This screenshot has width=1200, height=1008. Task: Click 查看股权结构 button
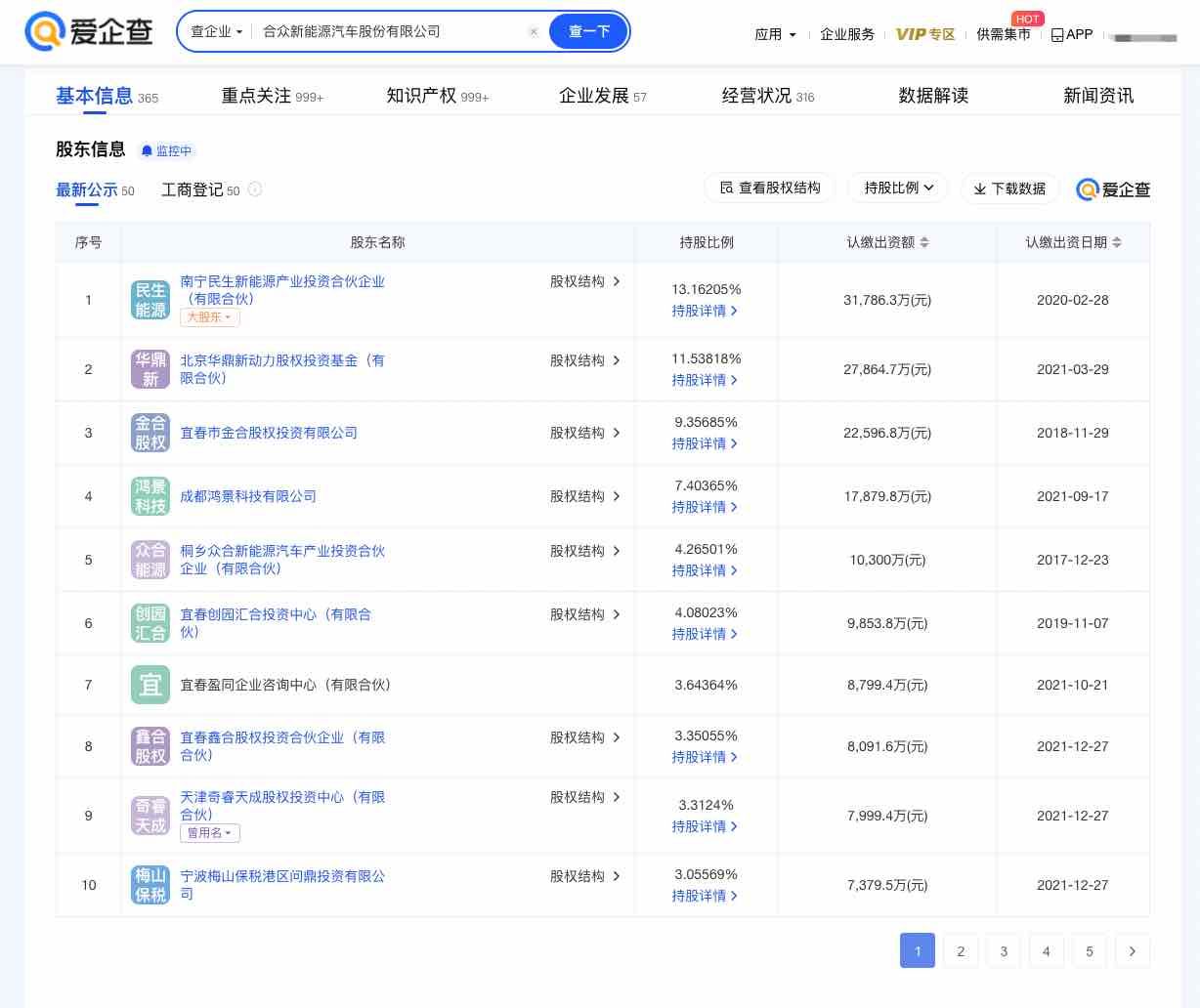[770, 189]
